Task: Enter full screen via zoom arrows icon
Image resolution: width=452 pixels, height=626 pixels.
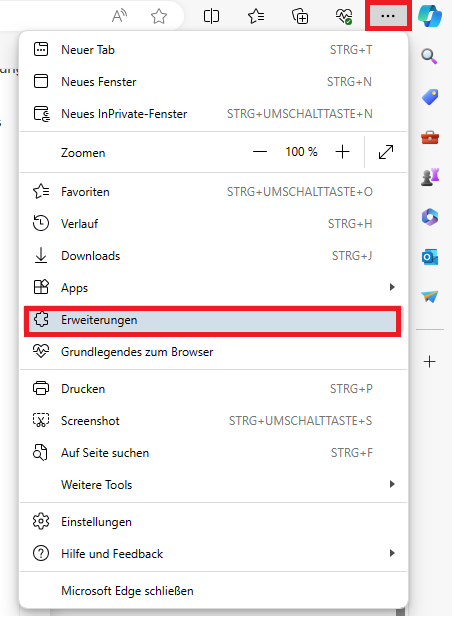Action: (386, 152)
